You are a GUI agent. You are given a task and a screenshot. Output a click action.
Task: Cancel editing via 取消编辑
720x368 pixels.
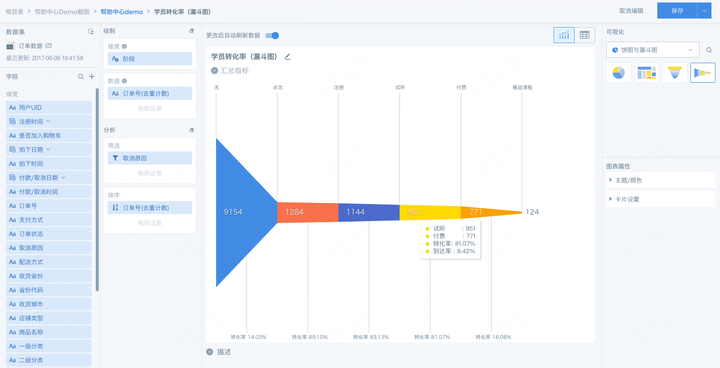[x=631, y=11]
